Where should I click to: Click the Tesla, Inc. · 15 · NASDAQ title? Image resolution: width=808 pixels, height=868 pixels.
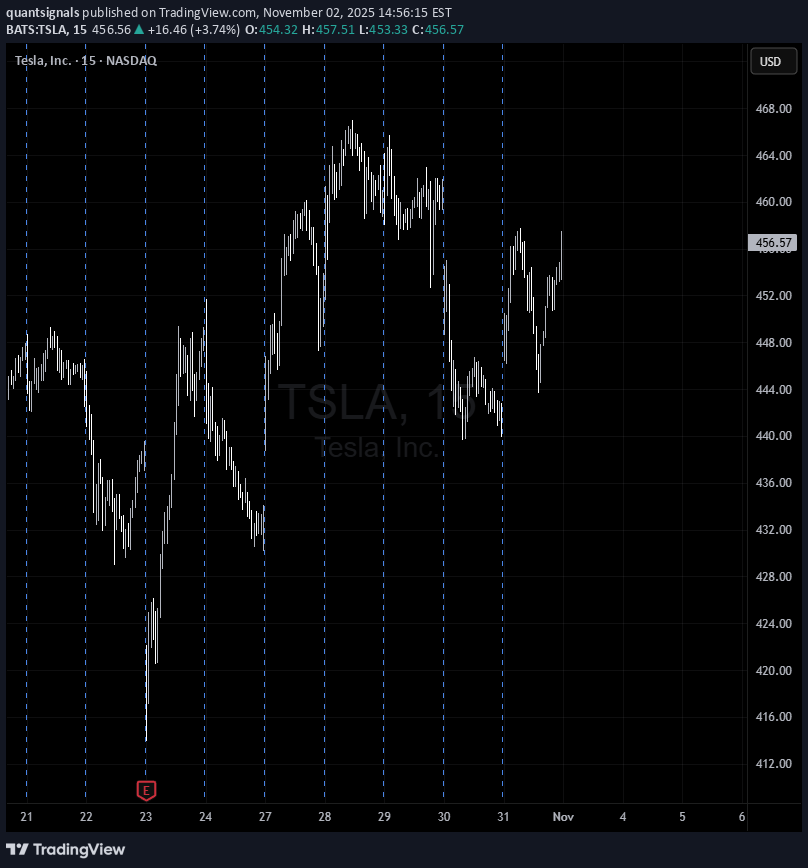[86, 60]
